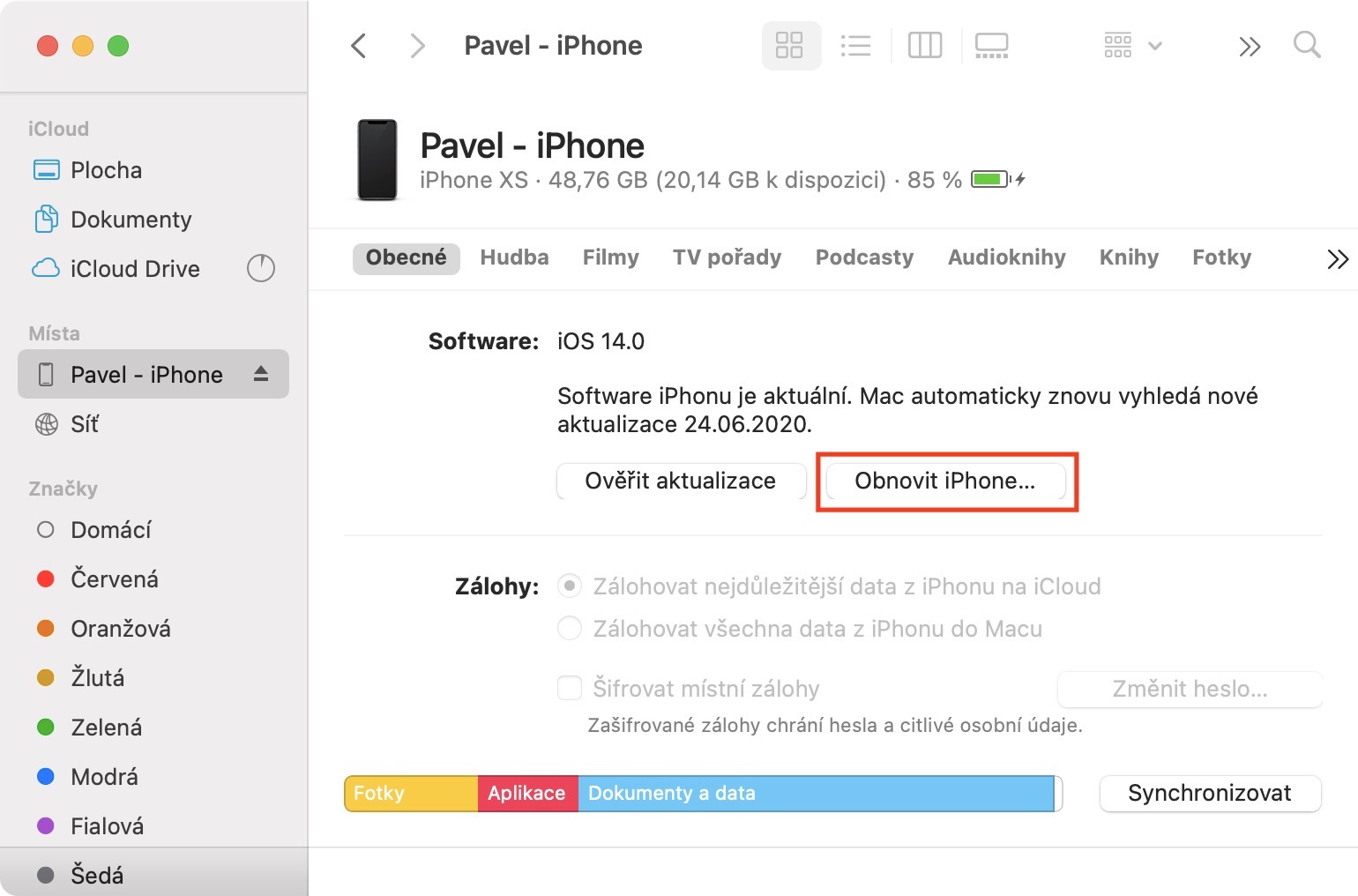1358x896 pixels.
Task: Expand hidden toolbar items chevron
Action: [1250, 46]
